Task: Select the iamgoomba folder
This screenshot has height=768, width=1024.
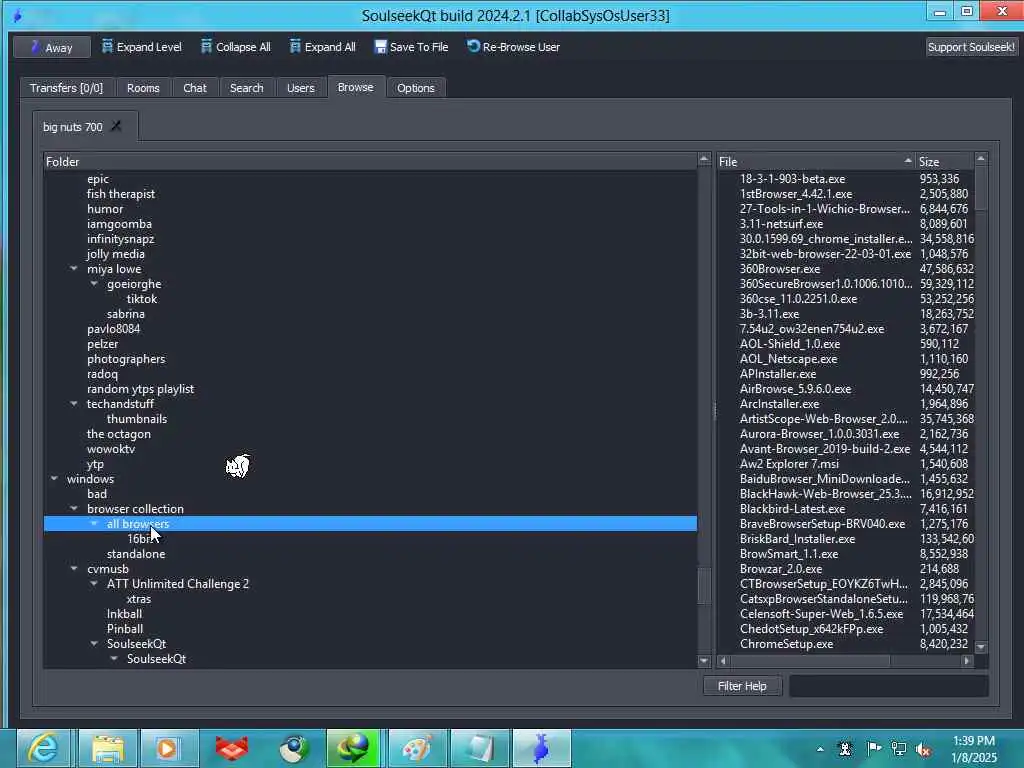Action: 119,224
